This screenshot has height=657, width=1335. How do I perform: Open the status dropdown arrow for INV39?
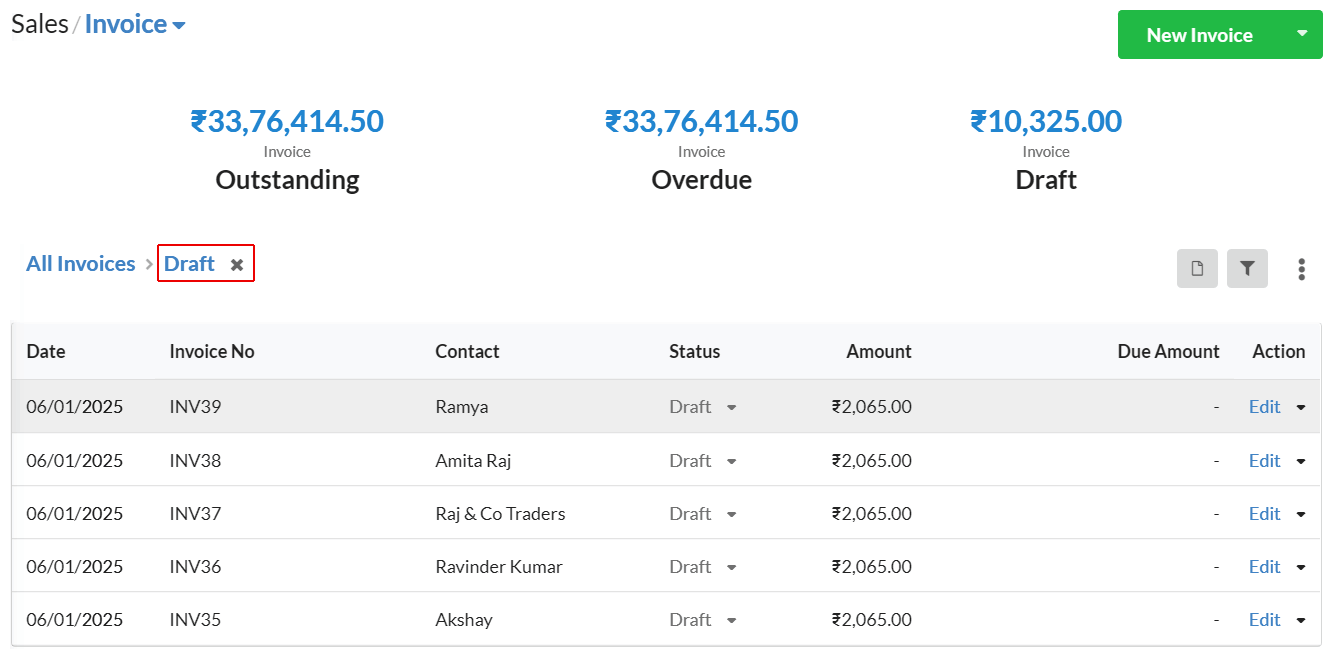click(x=732, y=407)
